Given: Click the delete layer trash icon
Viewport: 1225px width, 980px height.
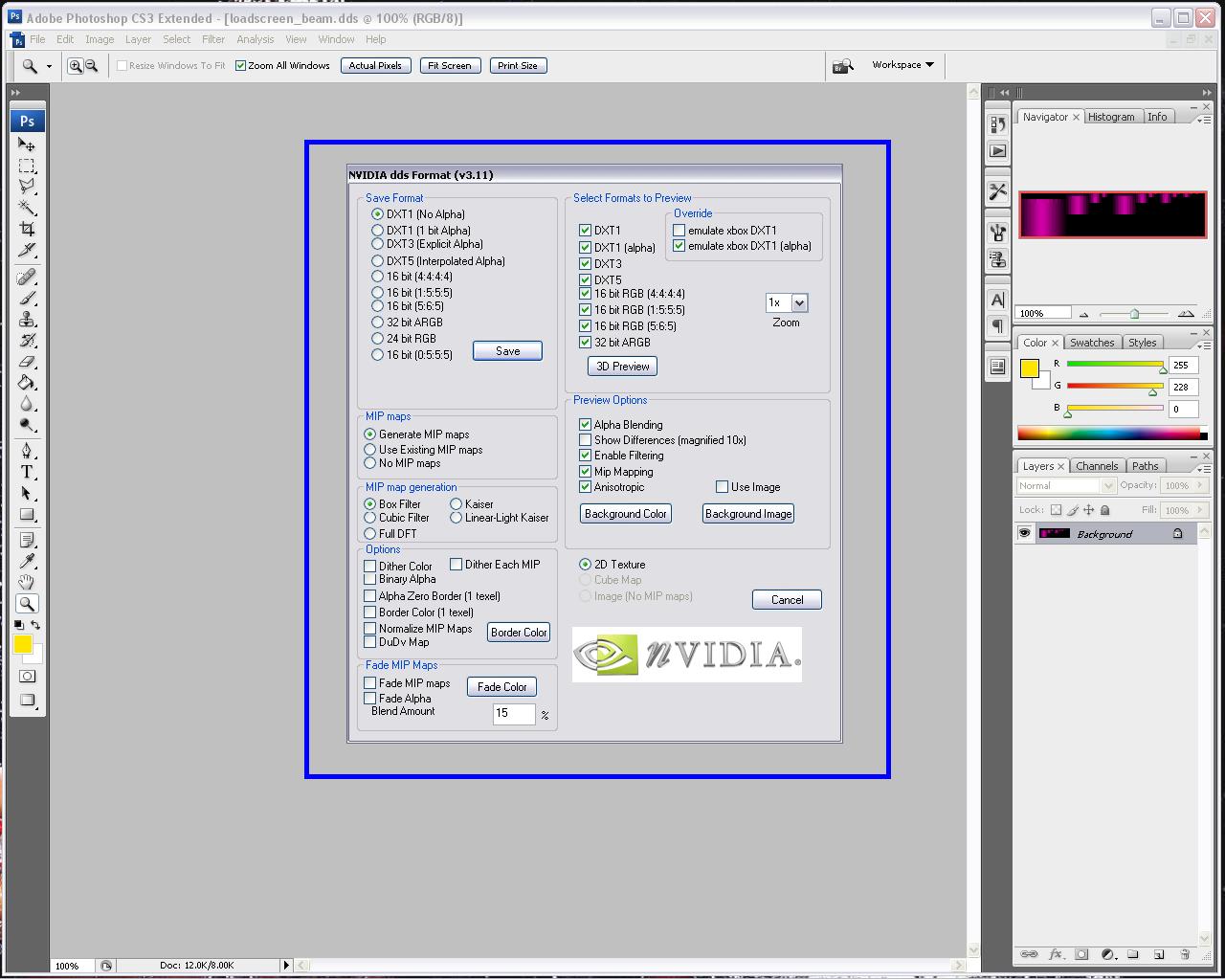Looking at the screenshot, I should pos(1184,954).
